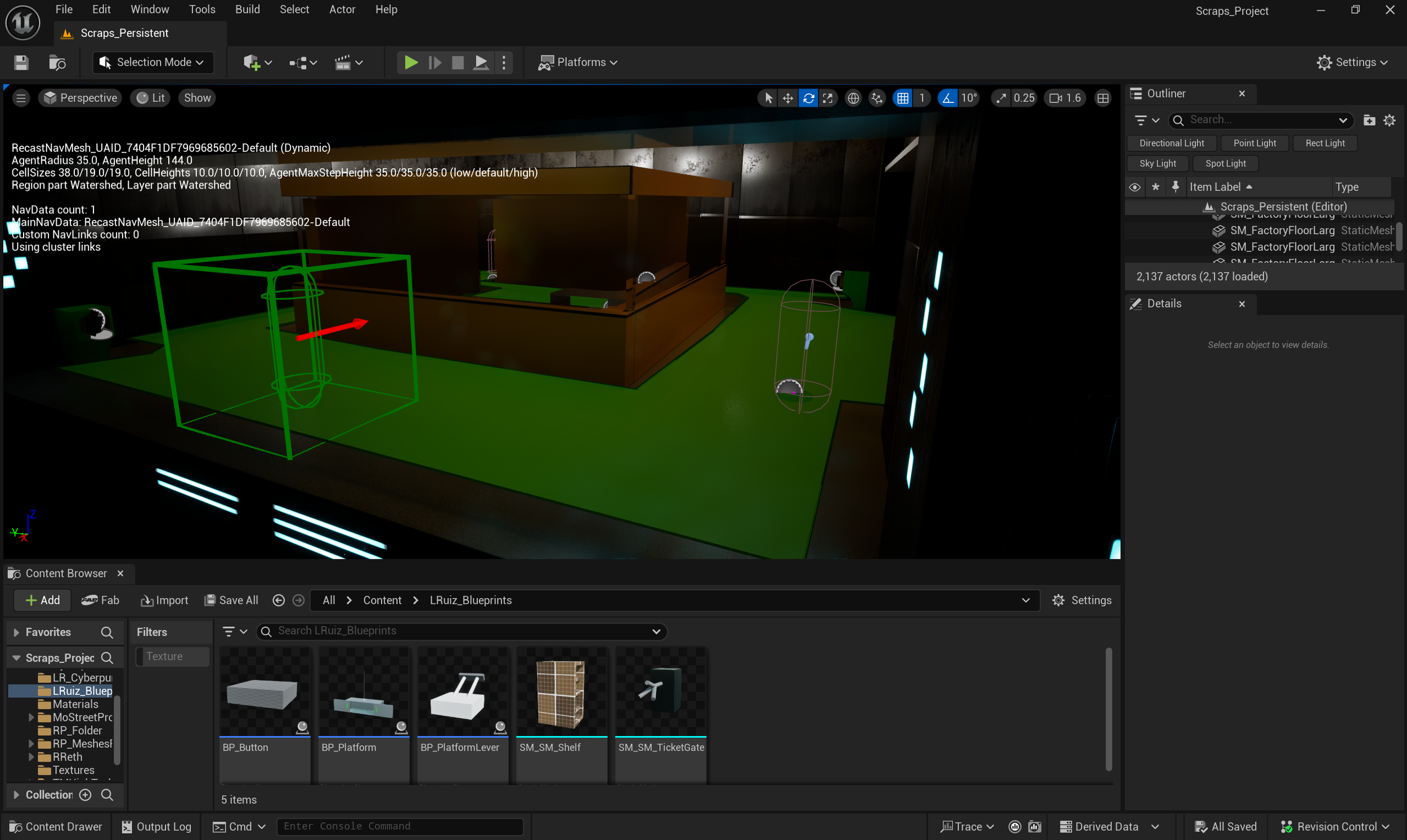This screenshot has width=1407, height=840.
Task: Open the Outliner settings gear
Action: click(x=1390, y=120)
